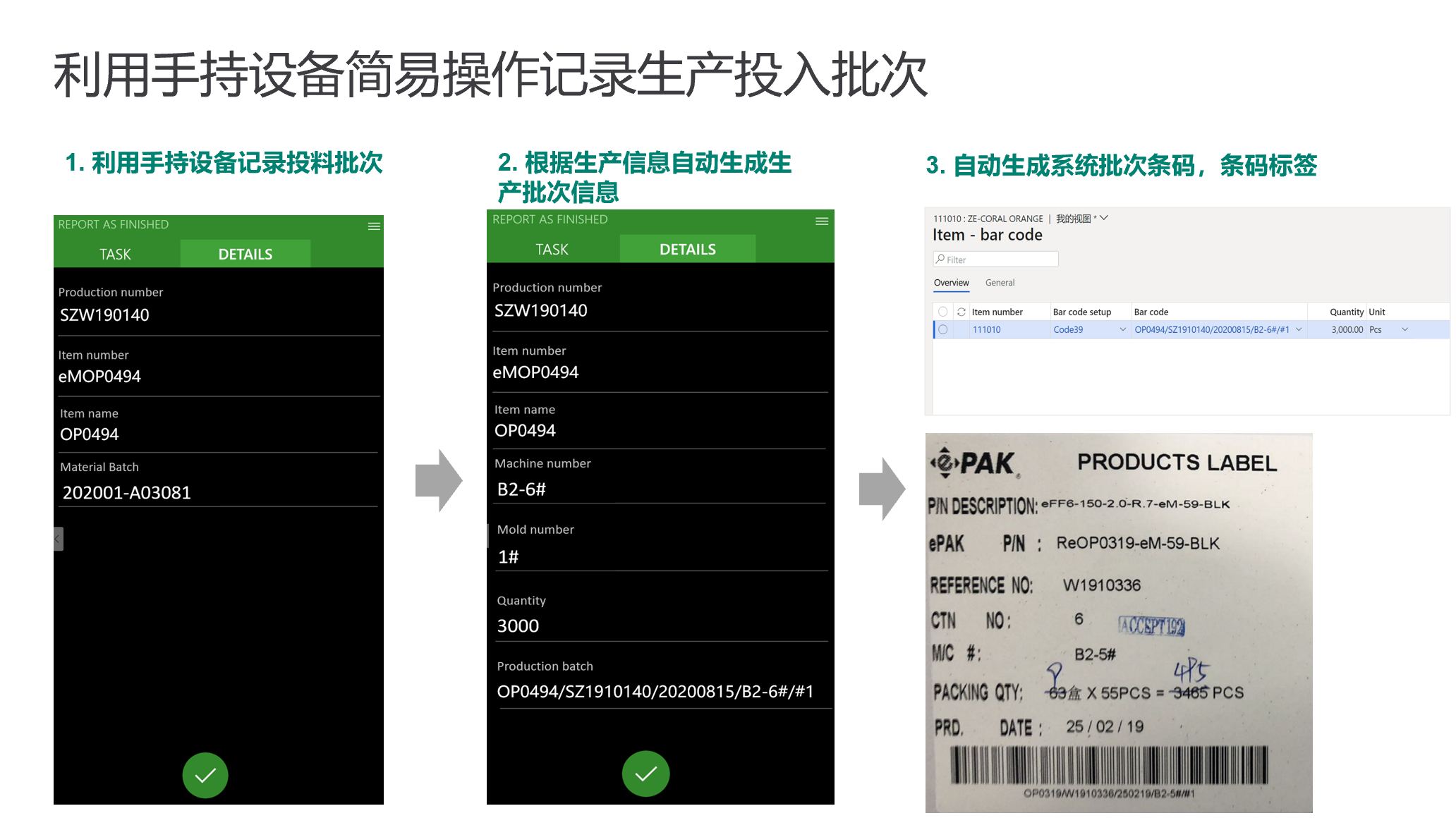Viewport: 1456px width, 818px height.
Task: Open Overview tab in Item - bar code
Action: point(951,283)
